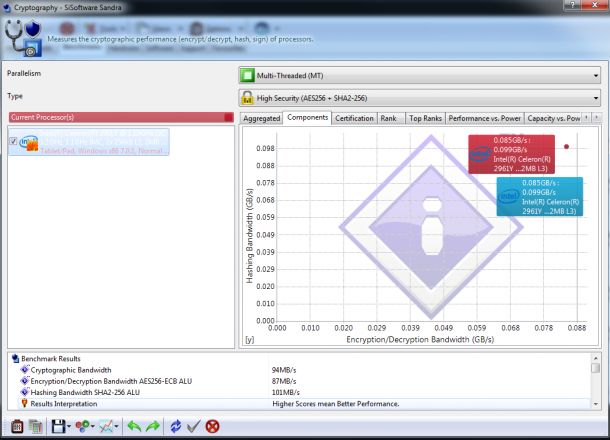Click the padlock icon in the Type box
The width and height of the screenshot is (610, 440).
click(x=247, y=98)
